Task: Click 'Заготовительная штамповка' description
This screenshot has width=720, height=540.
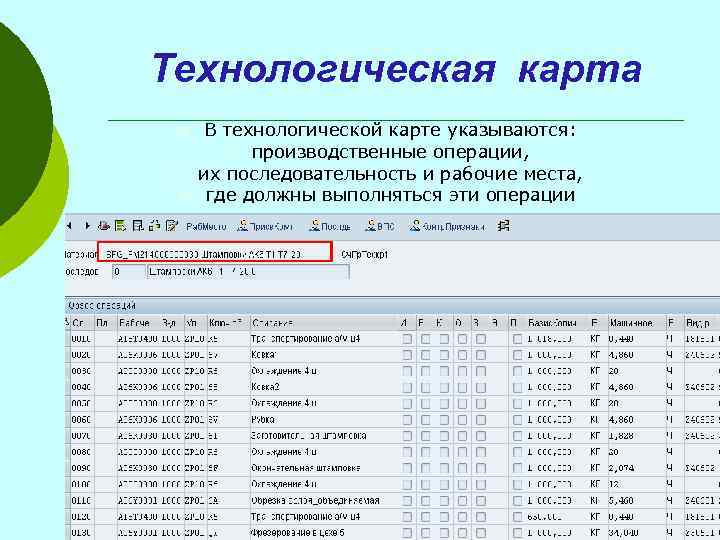Action: [x=309, y=436]
